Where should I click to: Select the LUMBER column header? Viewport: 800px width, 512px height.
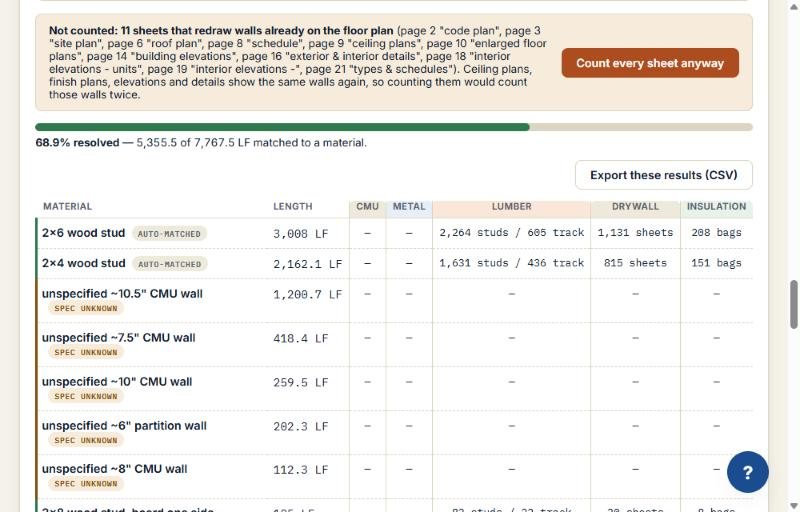[x=511, y=207]
